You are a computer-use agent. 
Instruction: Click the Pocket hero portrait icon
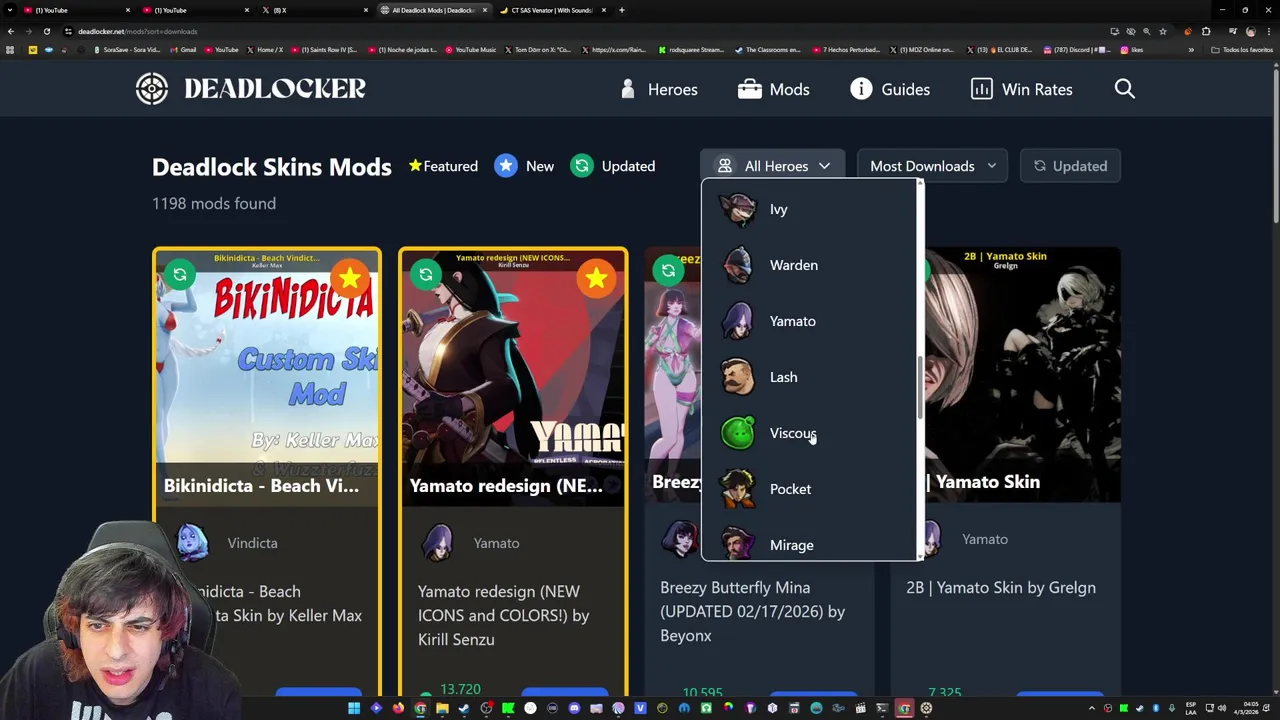click(738, 489)
